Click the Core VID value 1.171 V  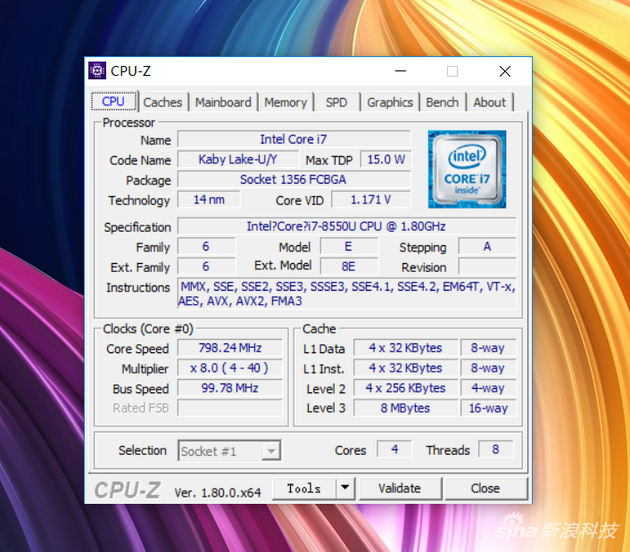pos(370,199)
